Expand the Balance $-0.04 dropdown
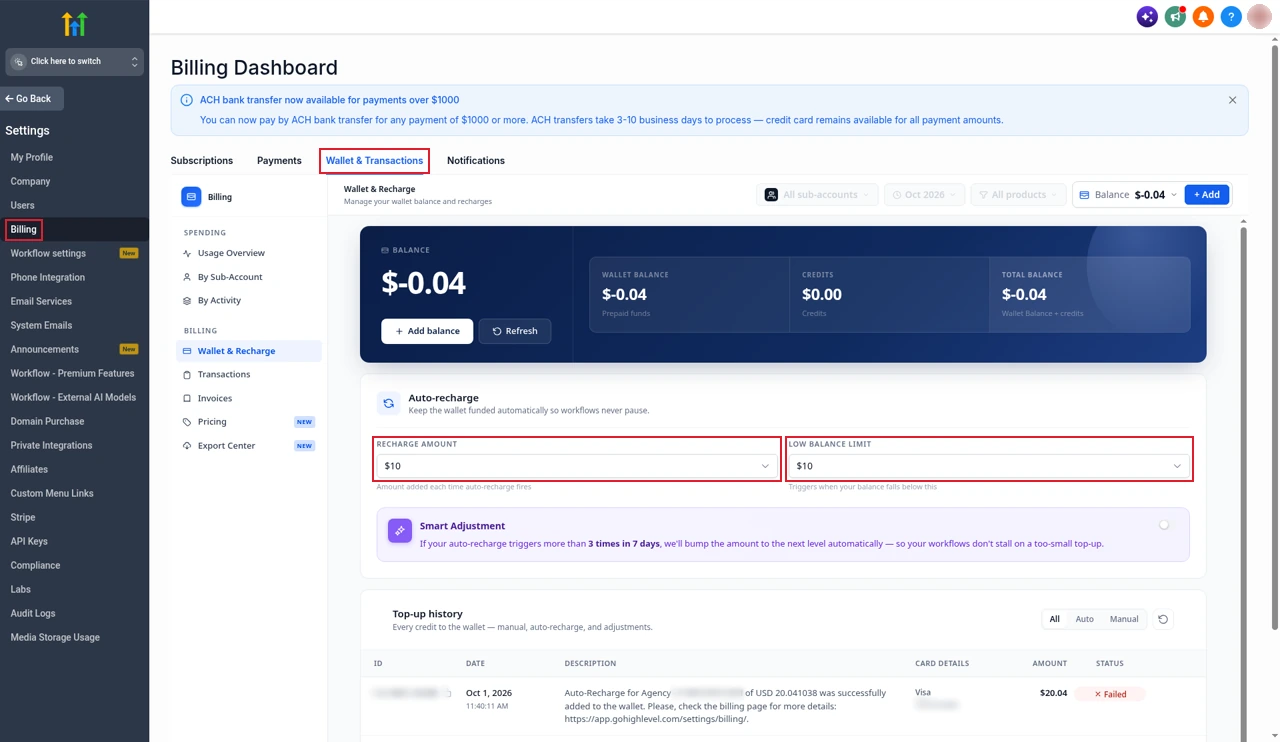The width and height of the screenshot is (1280, 742). tap(1129, 195)
